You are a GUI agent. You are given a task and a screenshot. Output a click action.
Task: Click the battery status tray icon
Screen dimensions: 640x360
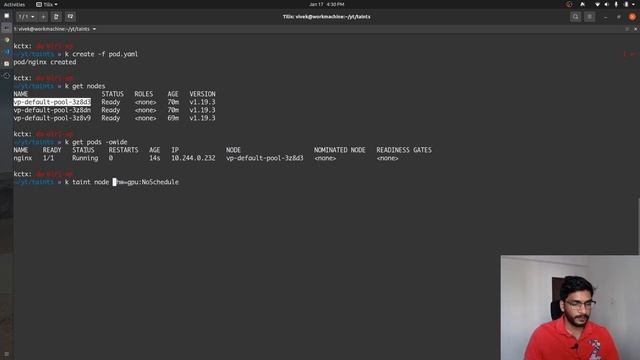[x=626, y=4]
